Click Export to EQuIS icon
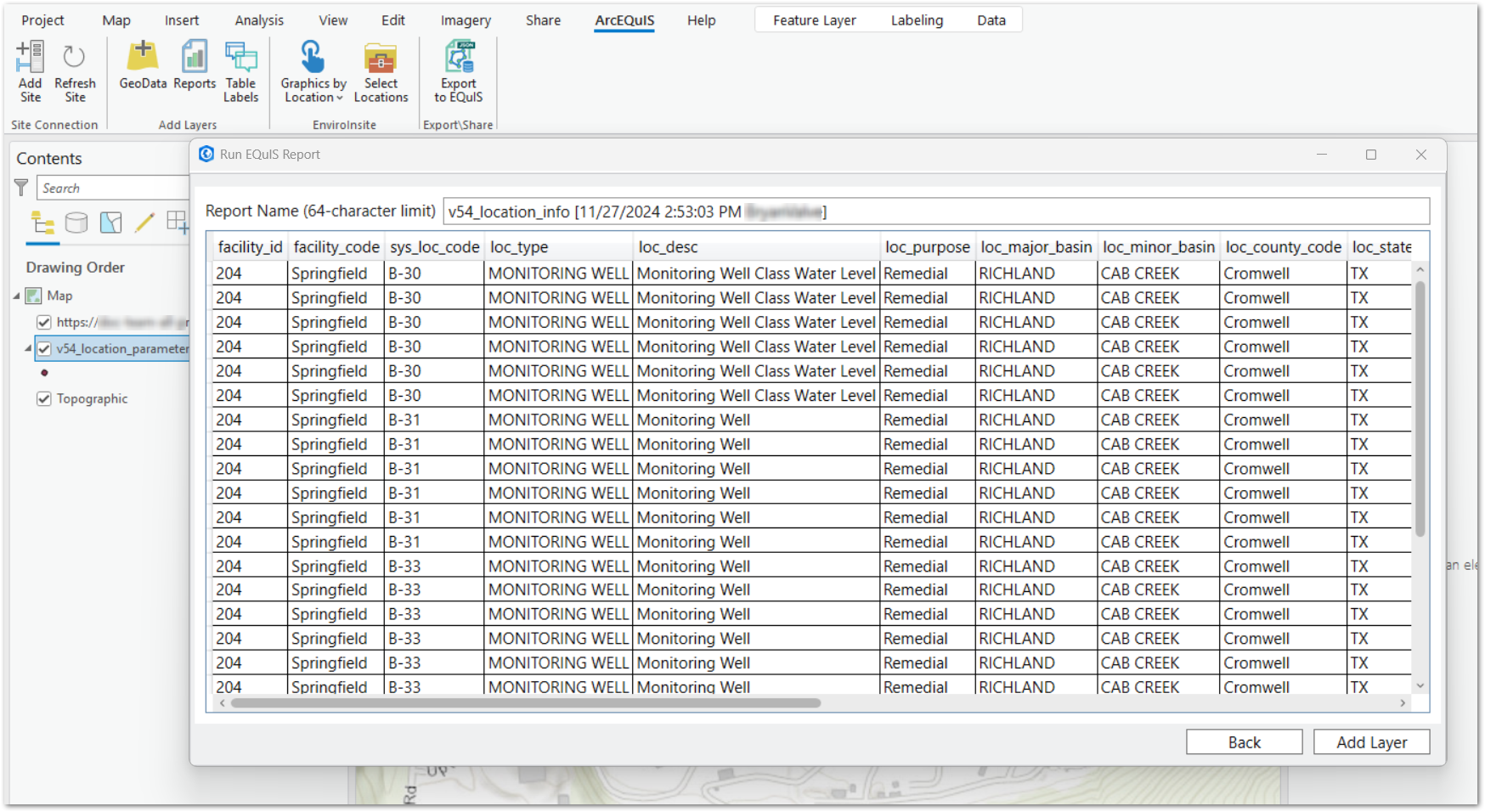 point(459,57)
